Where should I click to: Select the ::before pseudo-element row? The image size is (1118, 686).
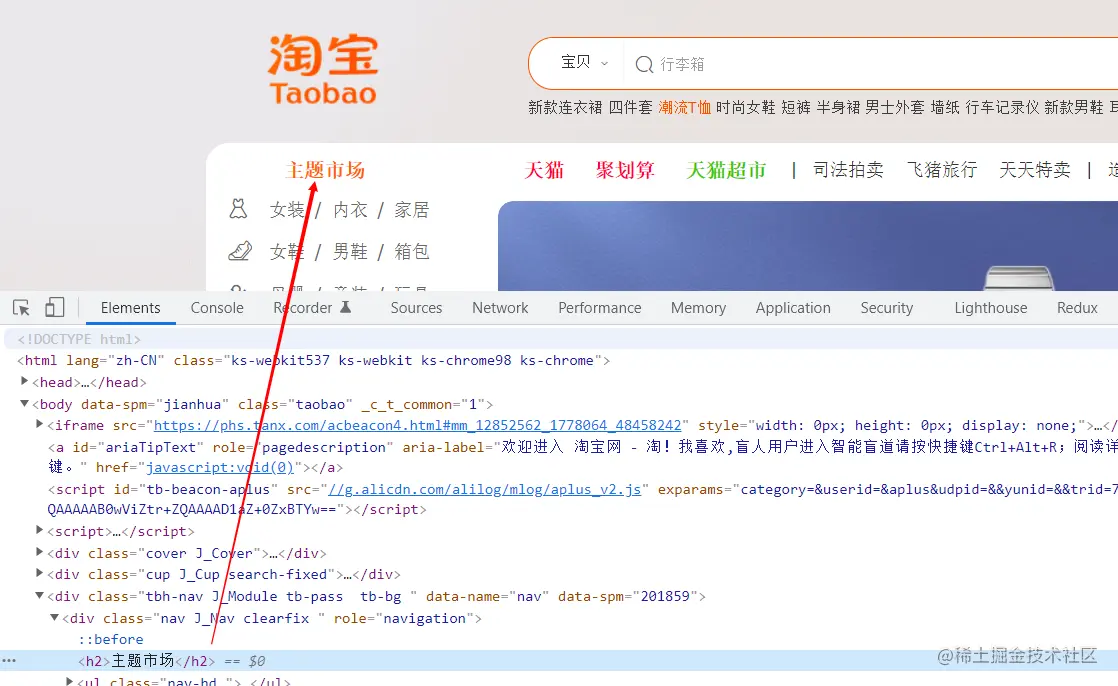(x=559, y=639)
